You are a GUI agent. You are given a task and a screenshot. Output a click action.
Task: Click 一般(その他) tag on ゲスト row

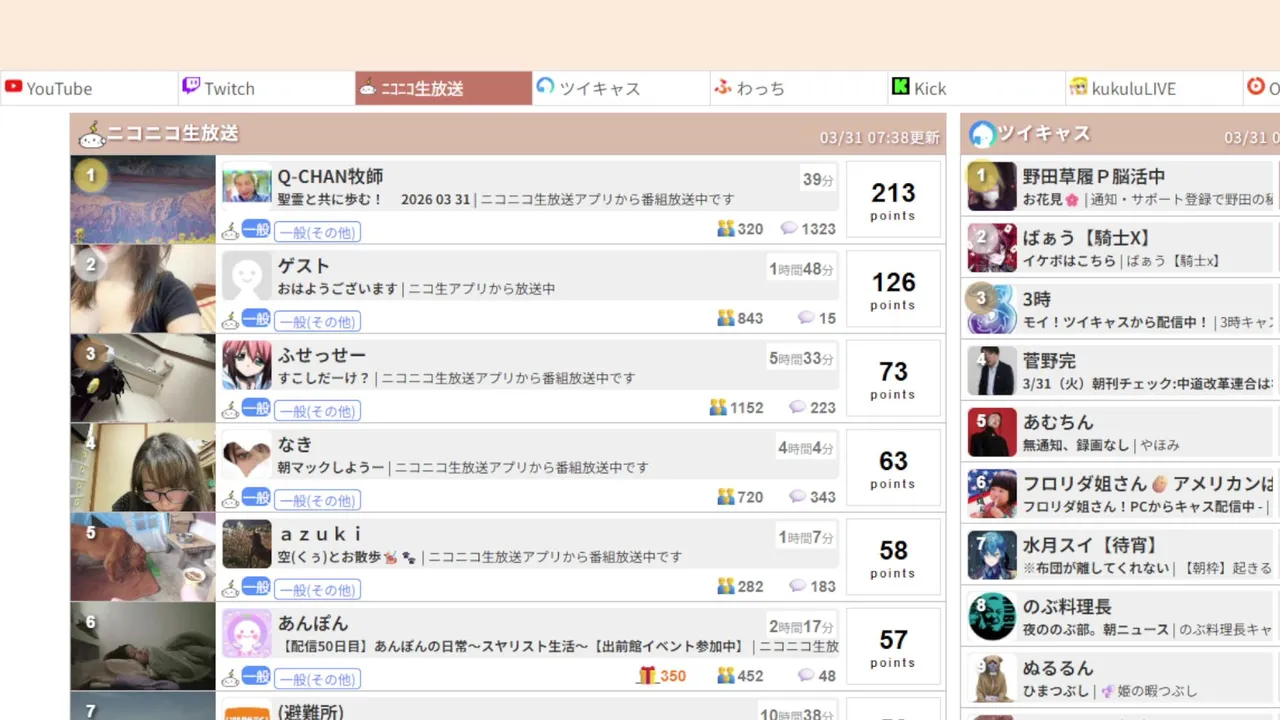[x=317, y=321]
